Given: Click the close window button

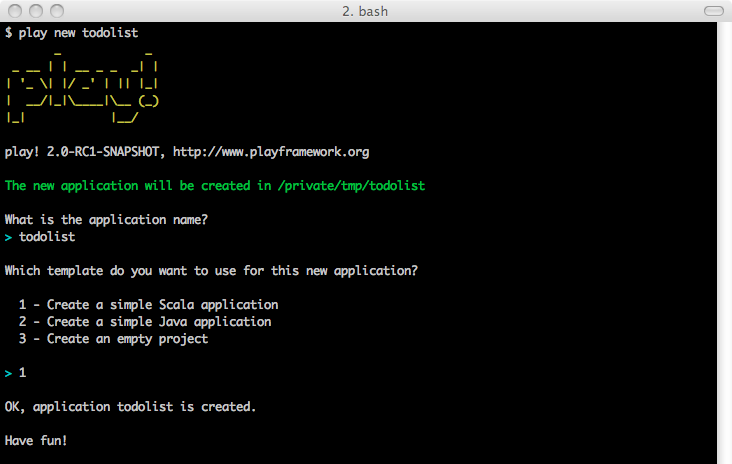Looking at the screenshot, I should (x=13, y=11).
